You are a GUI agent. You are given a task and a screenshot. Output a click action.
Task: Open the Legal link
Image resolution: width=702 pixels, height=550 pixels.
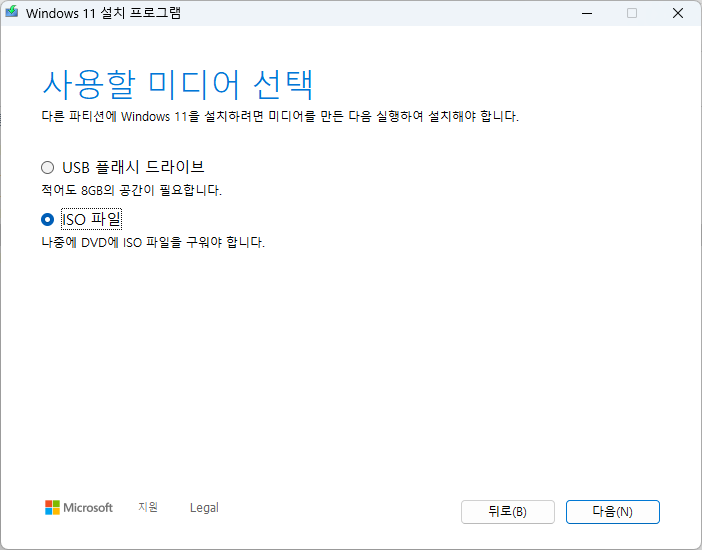click(x=204, y=507)
